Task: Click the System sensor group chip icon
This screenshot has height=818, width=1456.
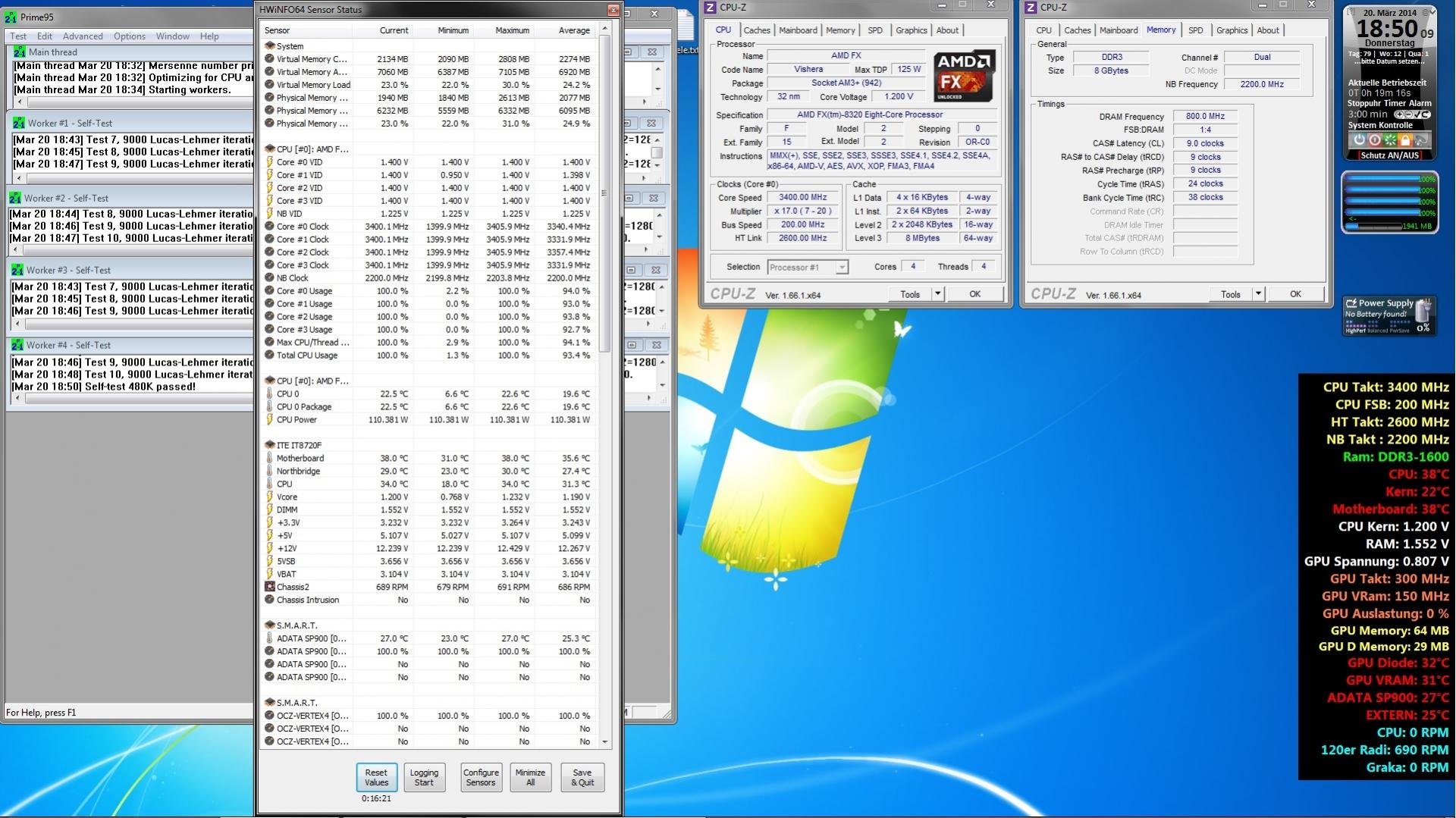Action: [269, 46]
